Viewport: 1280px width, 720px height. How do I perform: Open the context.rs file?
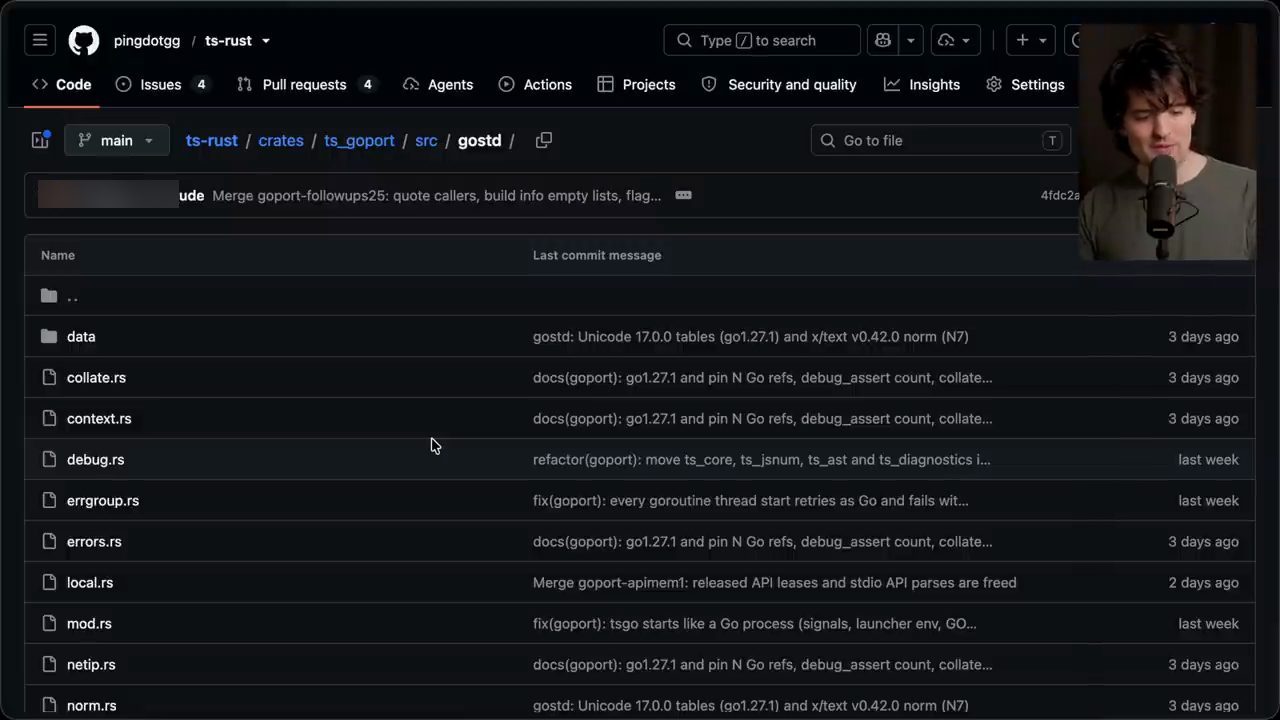(99, 418)
